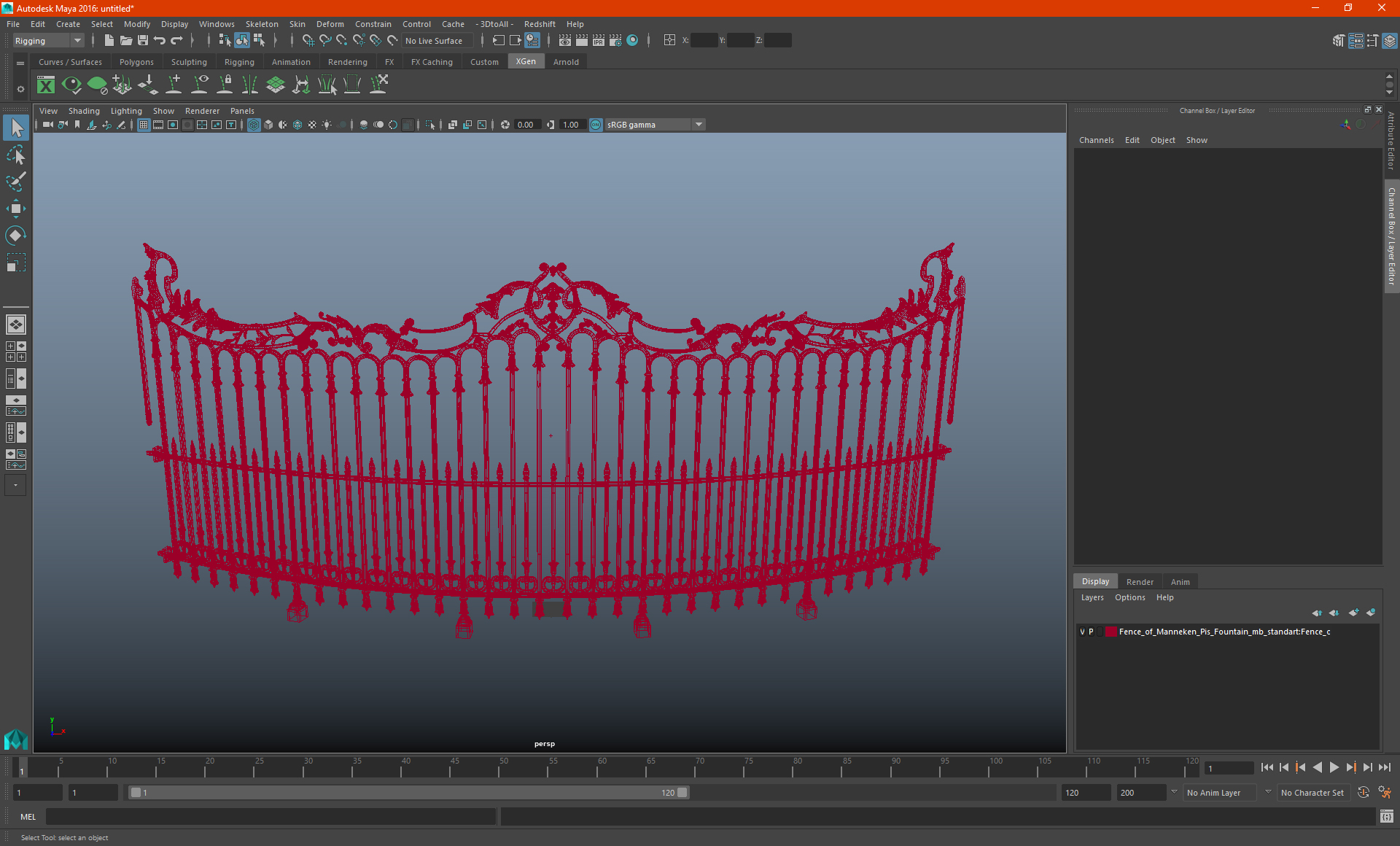1400x846 pixels.
Task: Toggle layer visibility V box for Fence layer
Action: pyautogui.click(x=1082, y=632)
